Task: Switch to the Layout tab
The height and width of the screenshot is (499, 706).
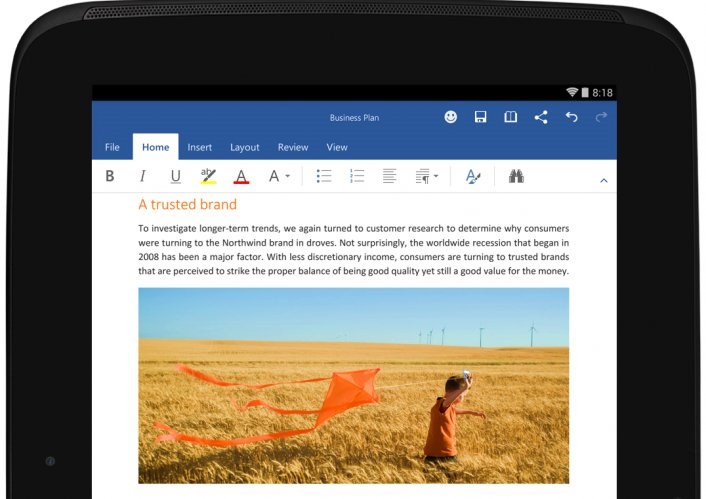Action: point(244,147)
